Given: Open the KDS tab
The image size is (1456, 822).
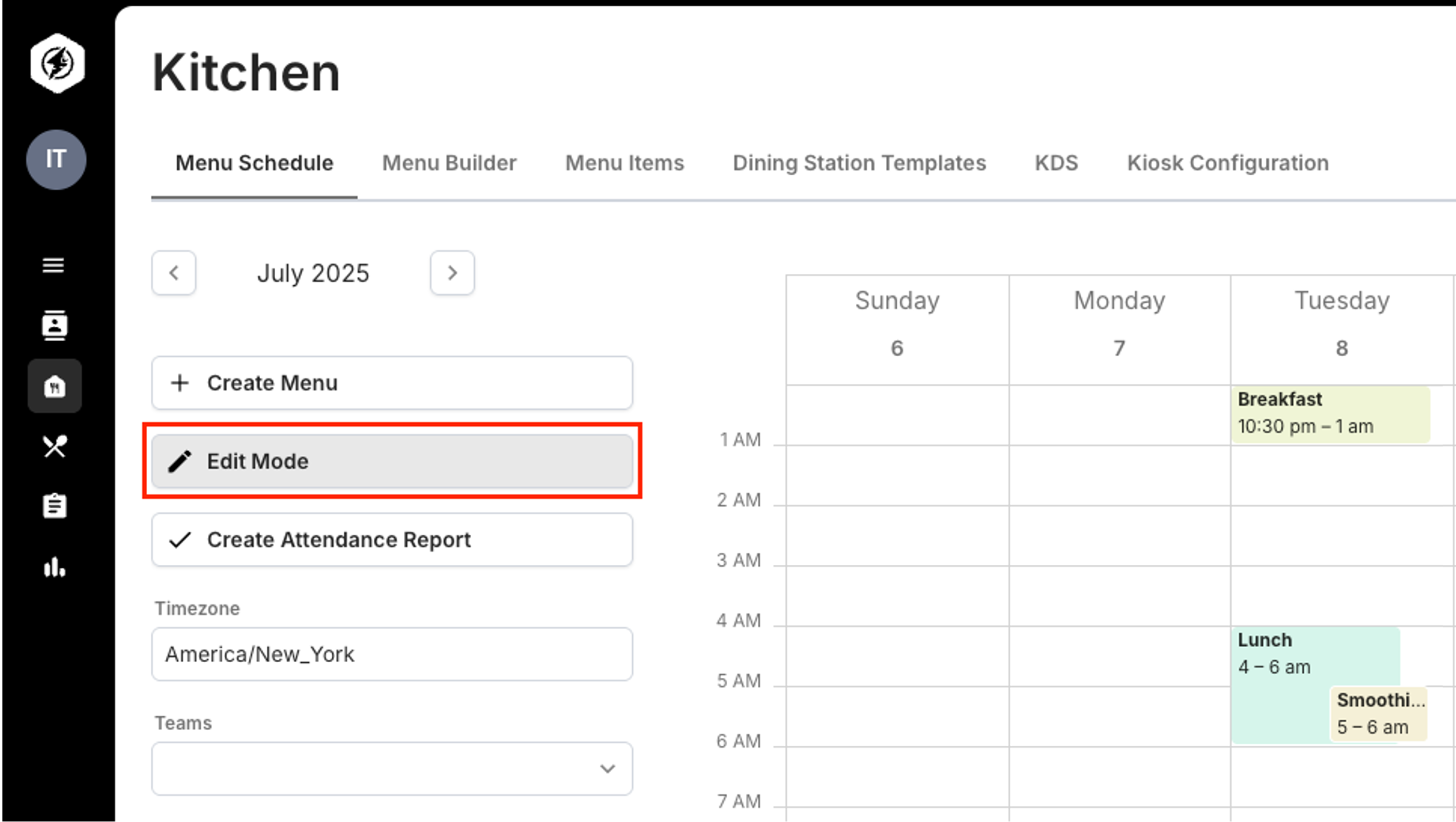Looking at the screenshot, I should point(1056,163).
